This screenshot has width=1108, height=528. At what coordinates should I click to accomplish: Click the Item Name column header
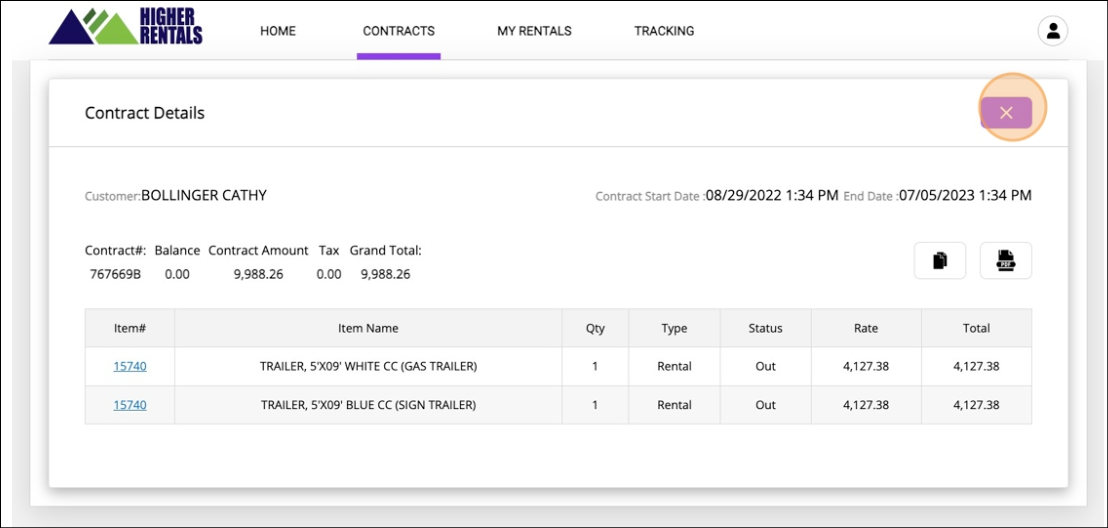[x=368, y=328]
